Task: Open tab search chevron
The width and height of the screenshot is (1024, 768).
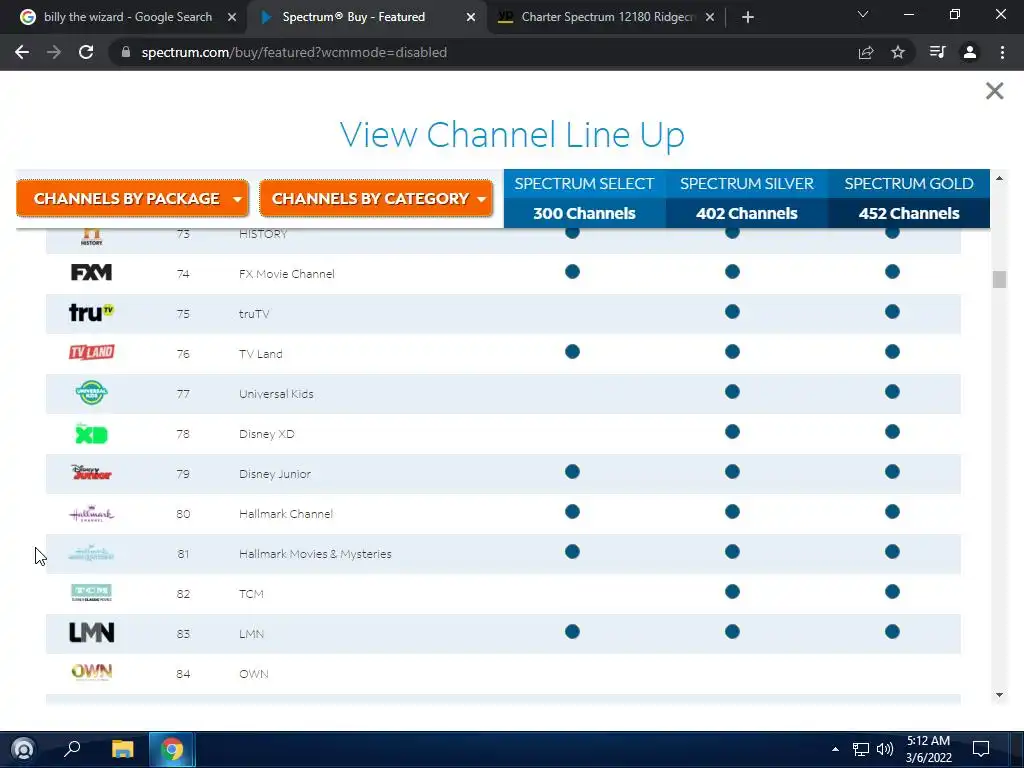Action: tap(863, 14)
